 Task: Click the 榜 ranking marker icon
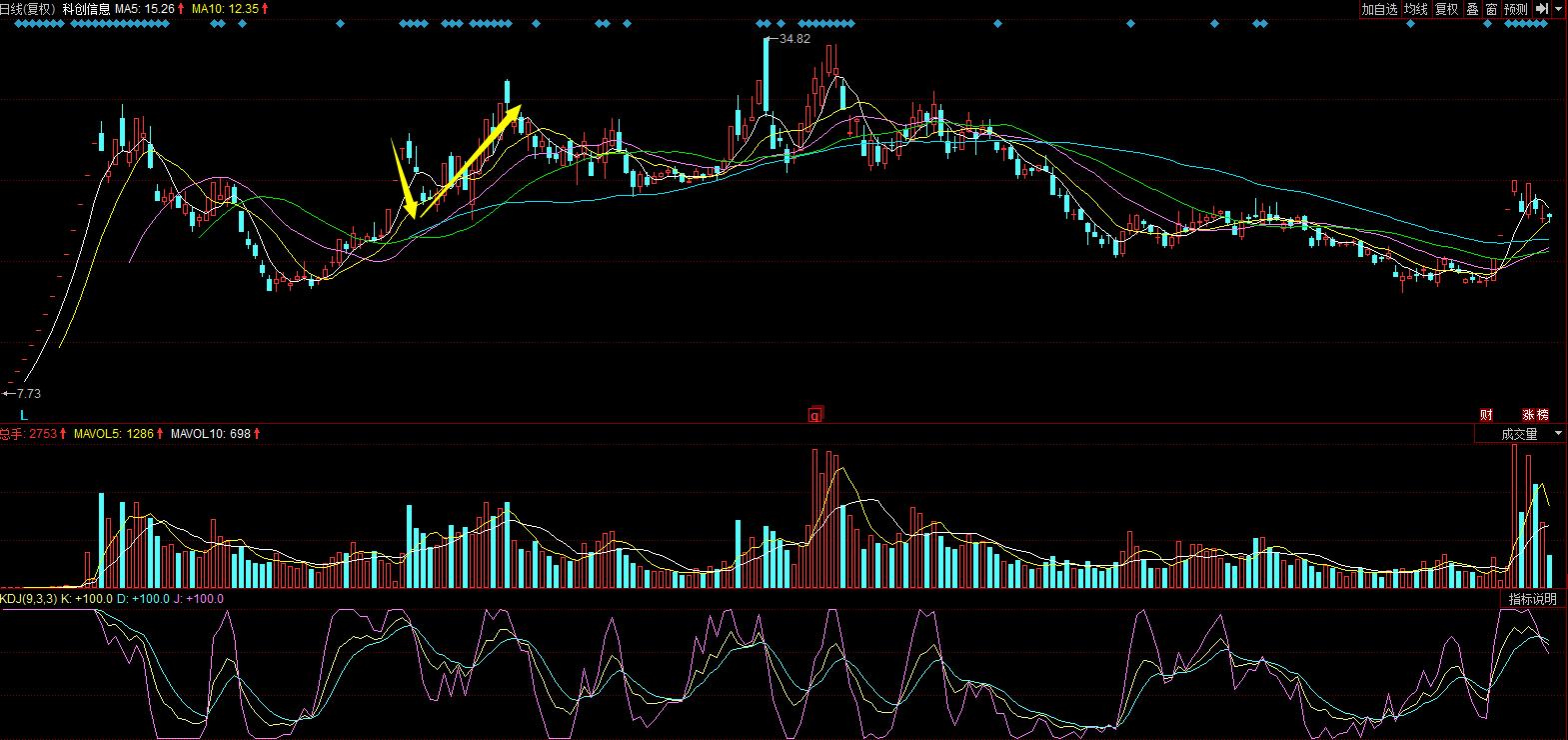click(1542, 414)
